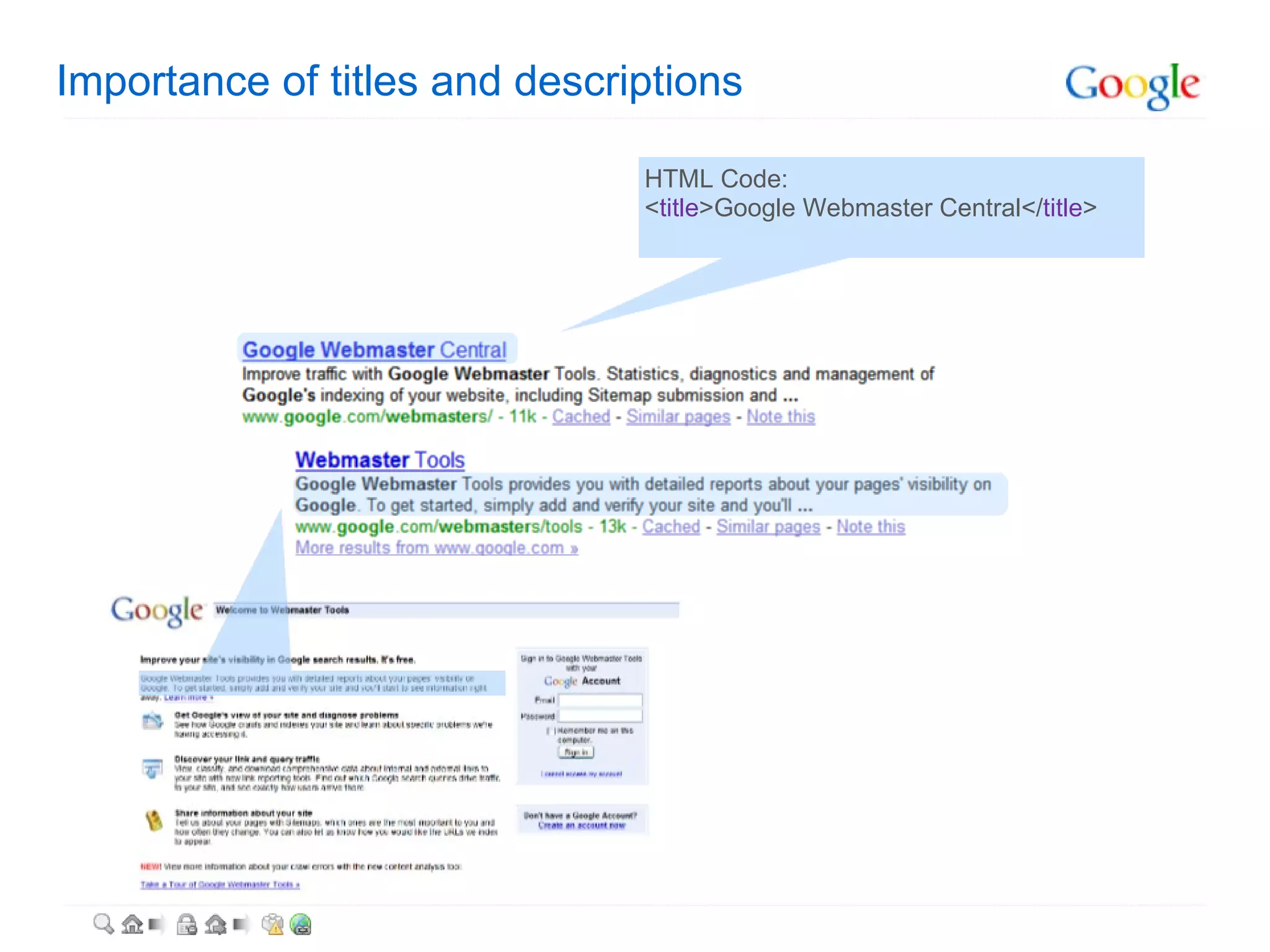Click the Google logo on Webmaster Tools page
This screenshot has height=952, width=1270.
pos(156,611)
